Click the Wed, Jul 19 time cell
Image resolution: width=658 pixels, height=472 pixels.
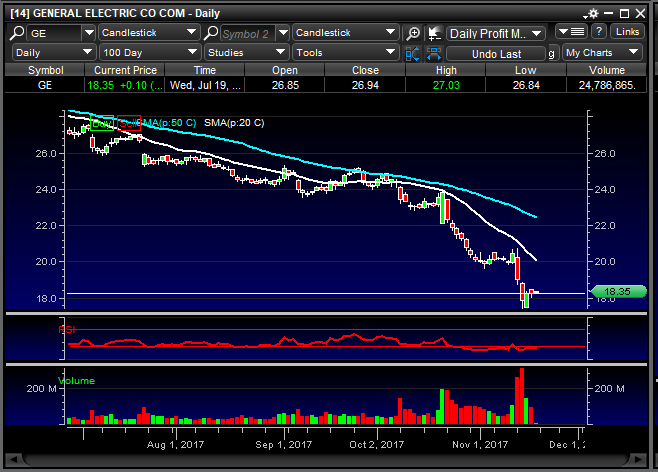click(x=205, y=85)
